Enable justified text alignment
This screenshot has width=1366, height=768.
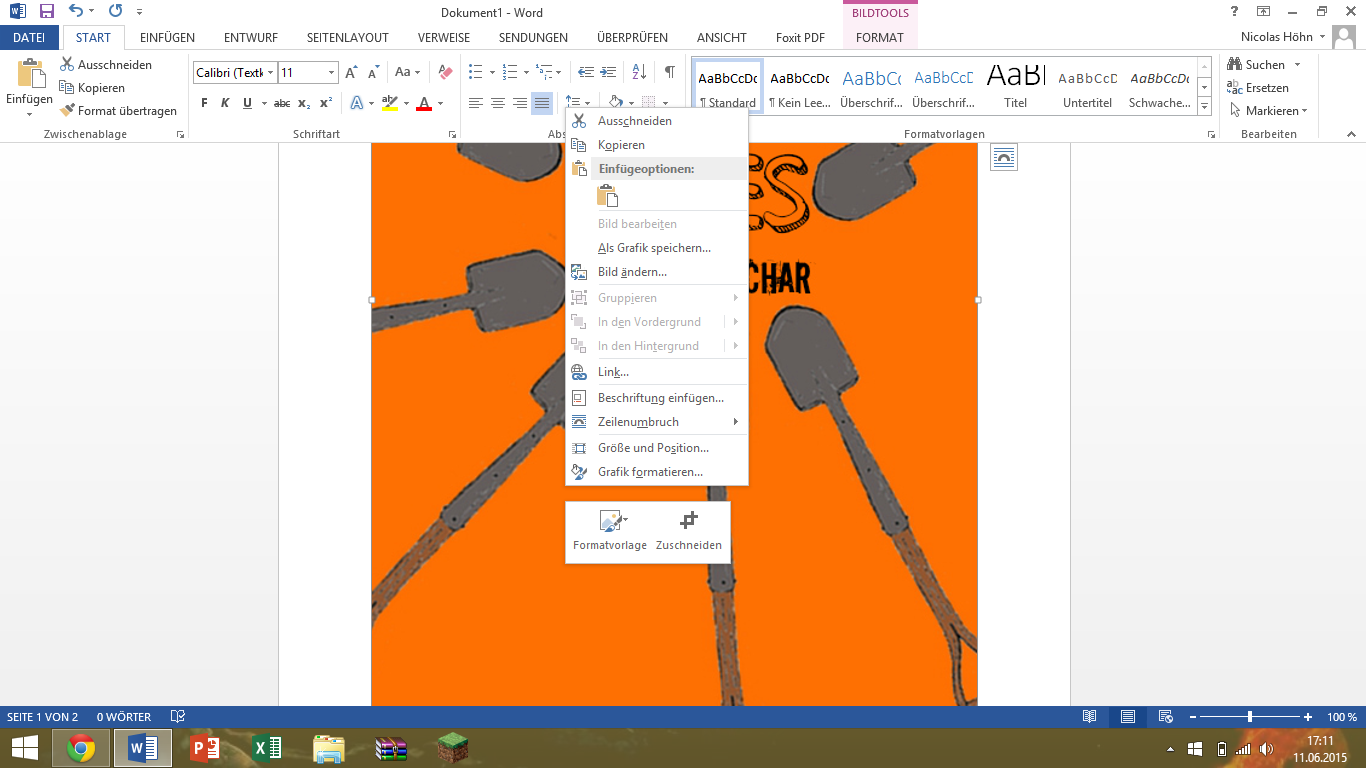(x=541, y=103)
